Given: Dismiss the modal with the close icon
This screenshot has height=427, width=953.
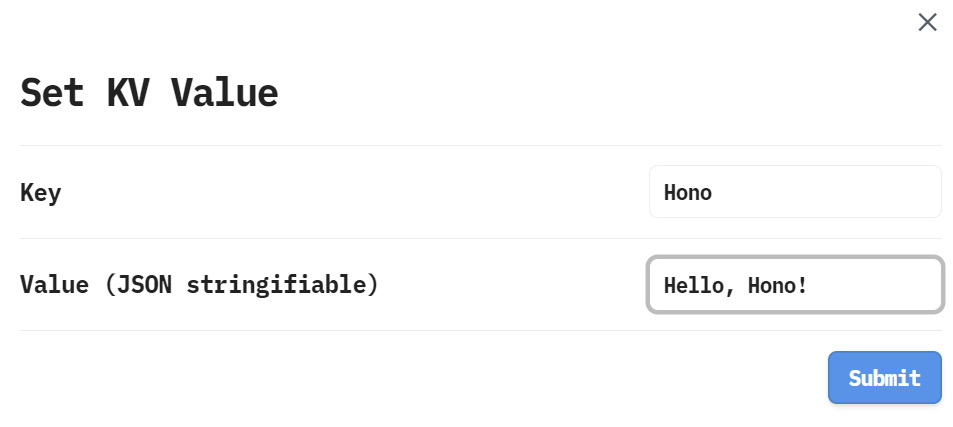Looking at the screenshot, I should click(x=927, y=22).
